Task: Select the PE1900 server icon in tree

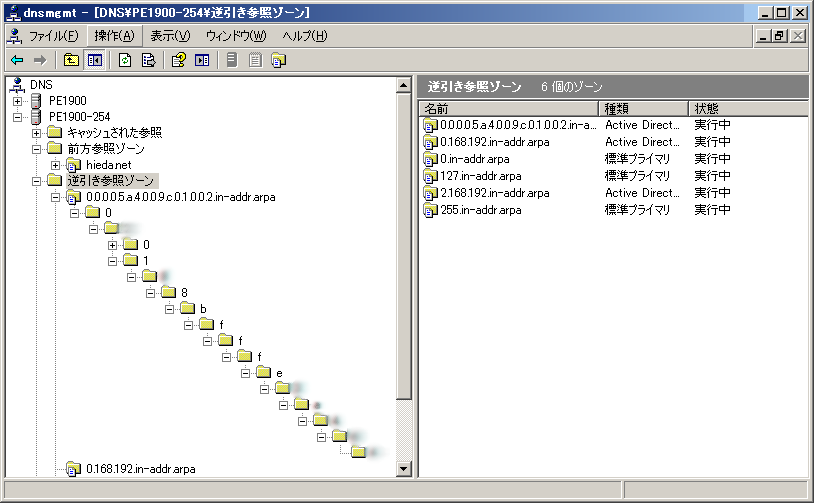Action: coord(37,101)
